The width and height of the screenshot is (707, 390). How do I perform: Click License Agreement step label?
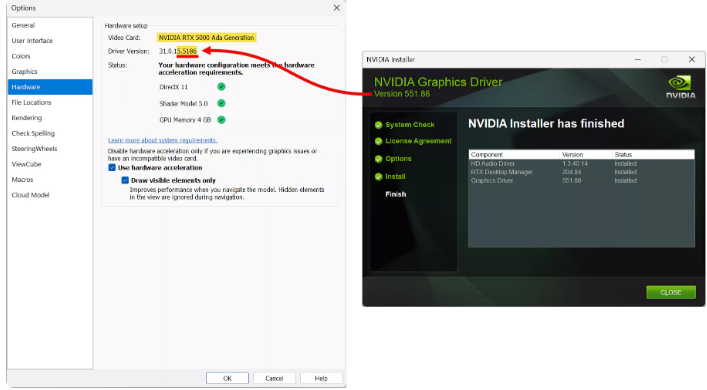(x=418, y=141)
